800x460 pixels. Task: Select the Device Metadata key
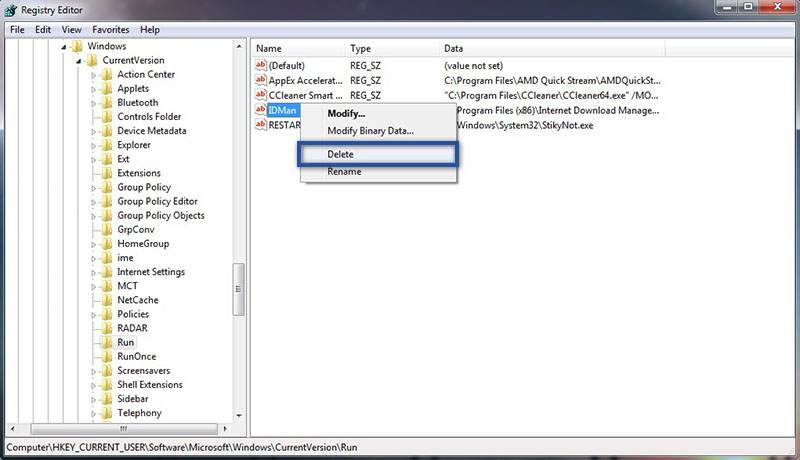coord(152,131)
